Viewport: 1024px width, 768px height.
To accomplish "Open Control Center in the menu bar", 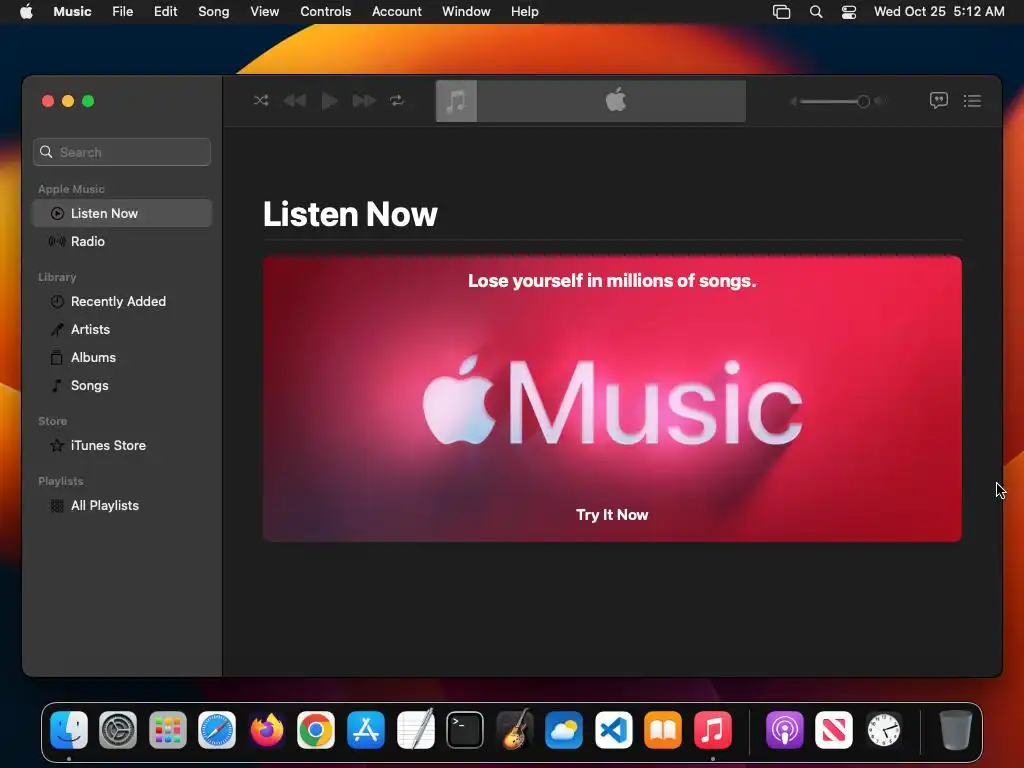I will click(848, 12).
